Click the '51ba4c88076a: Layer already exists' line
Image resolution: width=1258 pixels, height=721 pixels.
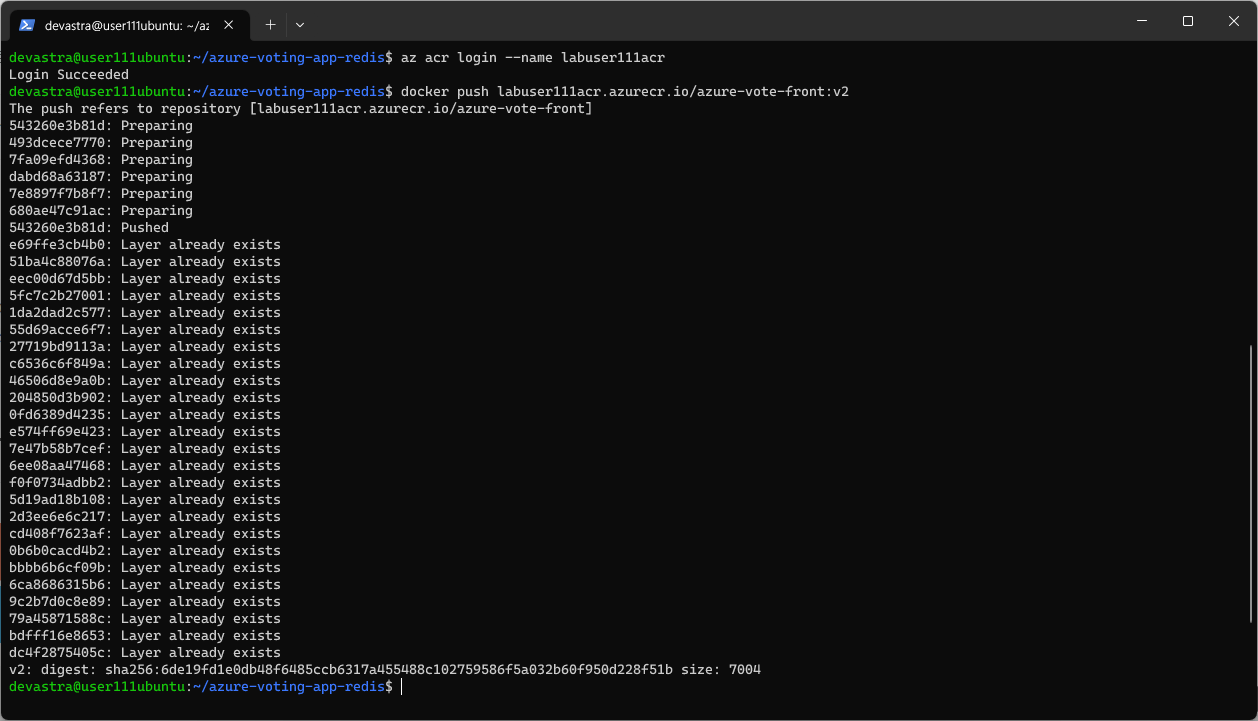[x=145, y=261]
